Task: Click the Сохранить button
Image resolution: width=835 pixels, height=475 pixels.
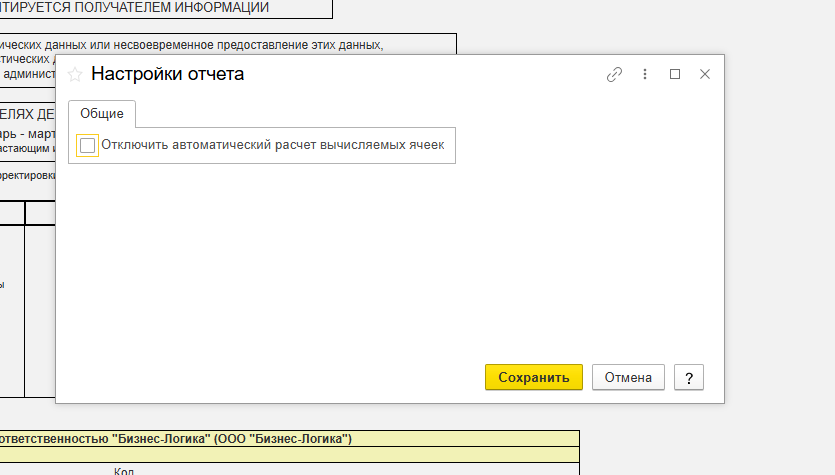Action: coord(534,377)
